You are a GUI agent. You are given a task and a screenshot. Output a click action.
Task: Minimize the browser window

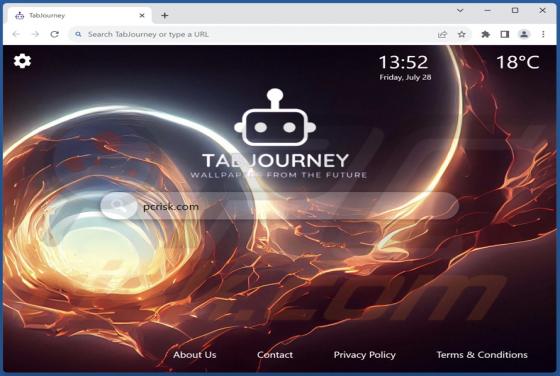[x=488, y=11]
